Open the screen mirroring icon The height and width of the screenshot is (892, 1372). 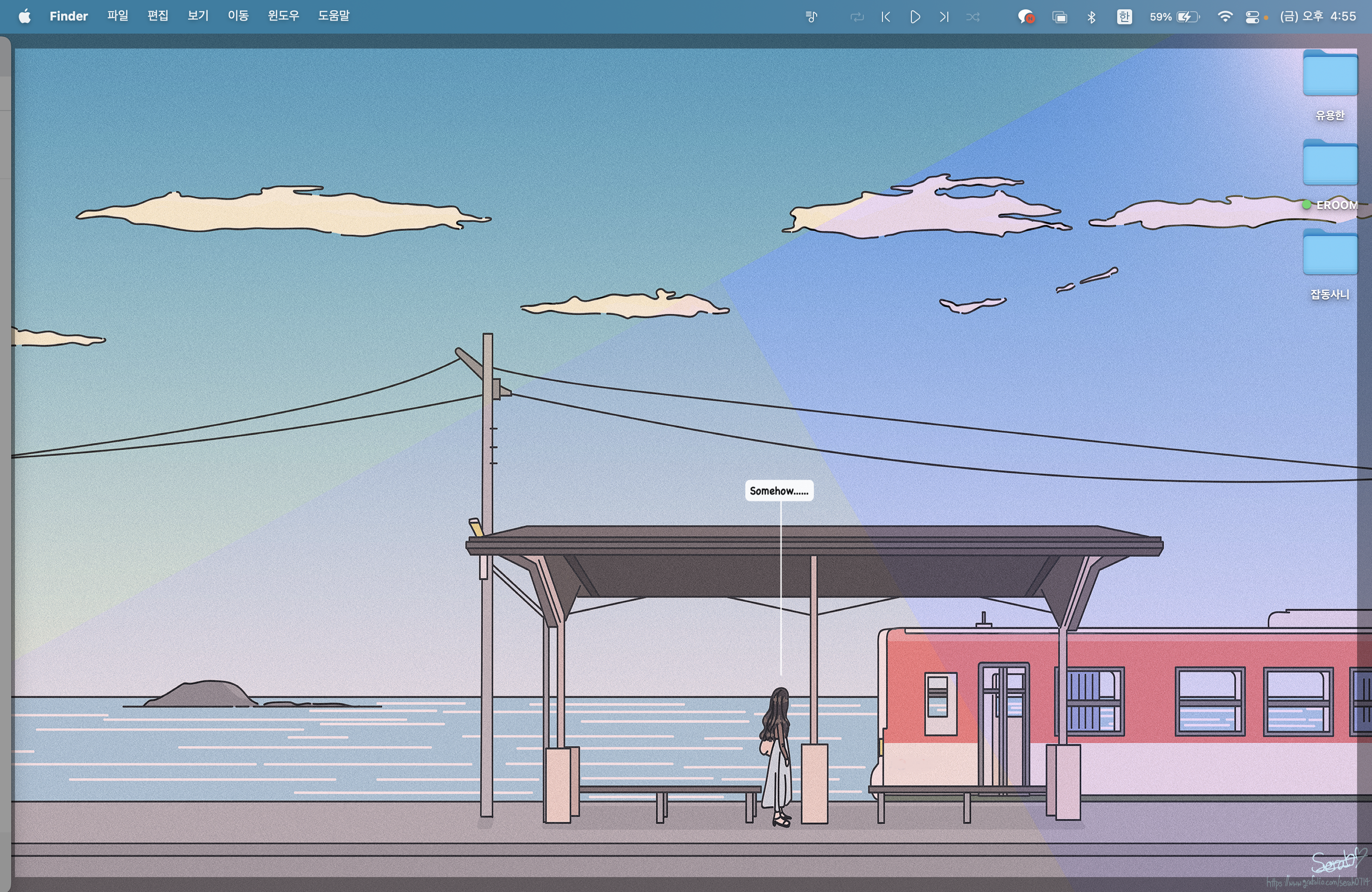click(x=1059, y=17)
